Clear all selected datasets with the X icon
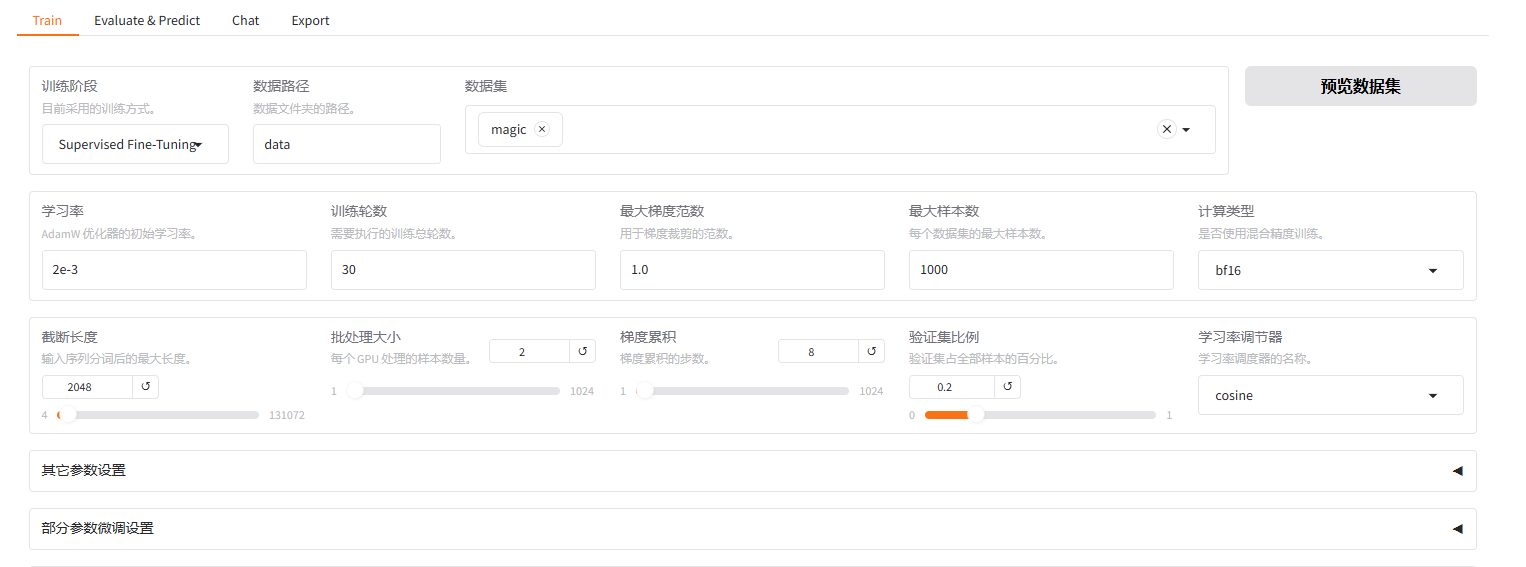This screenshot has width=1526, height=567. click(1166, 129)
